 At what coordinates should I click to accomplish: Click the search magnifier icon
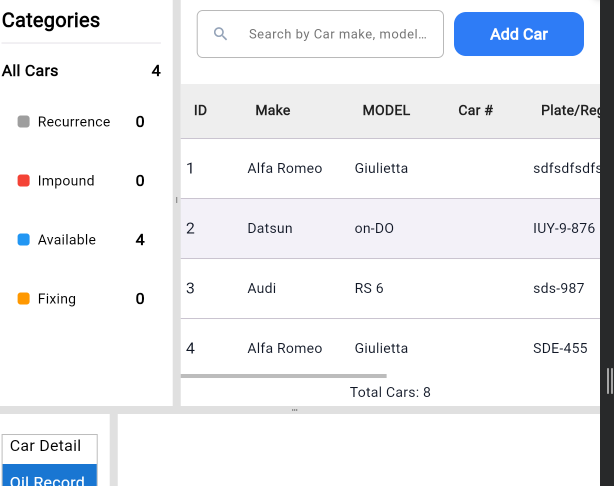221,34
